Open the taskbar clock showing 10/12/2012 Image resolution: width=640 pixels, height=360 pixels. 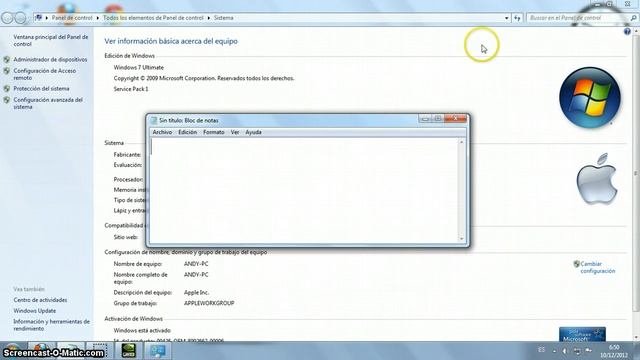point(614,351)
